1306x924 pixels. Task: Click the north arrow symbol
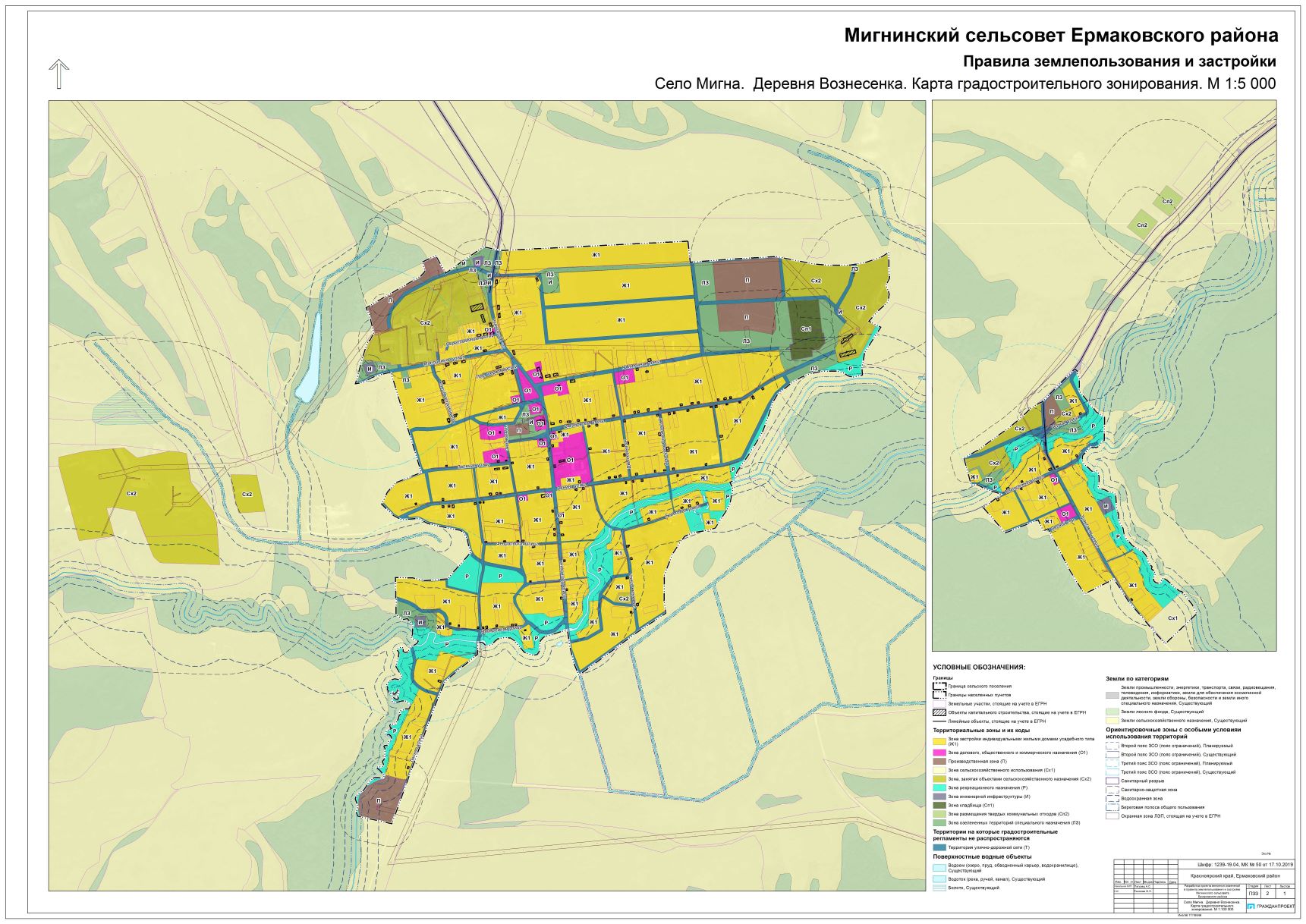(58, 74)
